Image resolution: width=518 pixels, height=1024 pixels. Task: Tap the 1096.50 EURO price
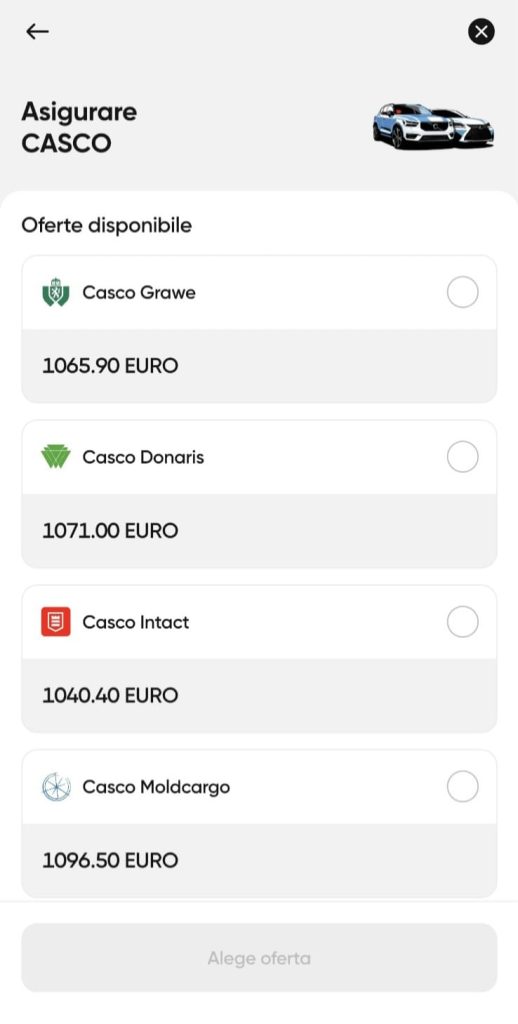[110, 860]
